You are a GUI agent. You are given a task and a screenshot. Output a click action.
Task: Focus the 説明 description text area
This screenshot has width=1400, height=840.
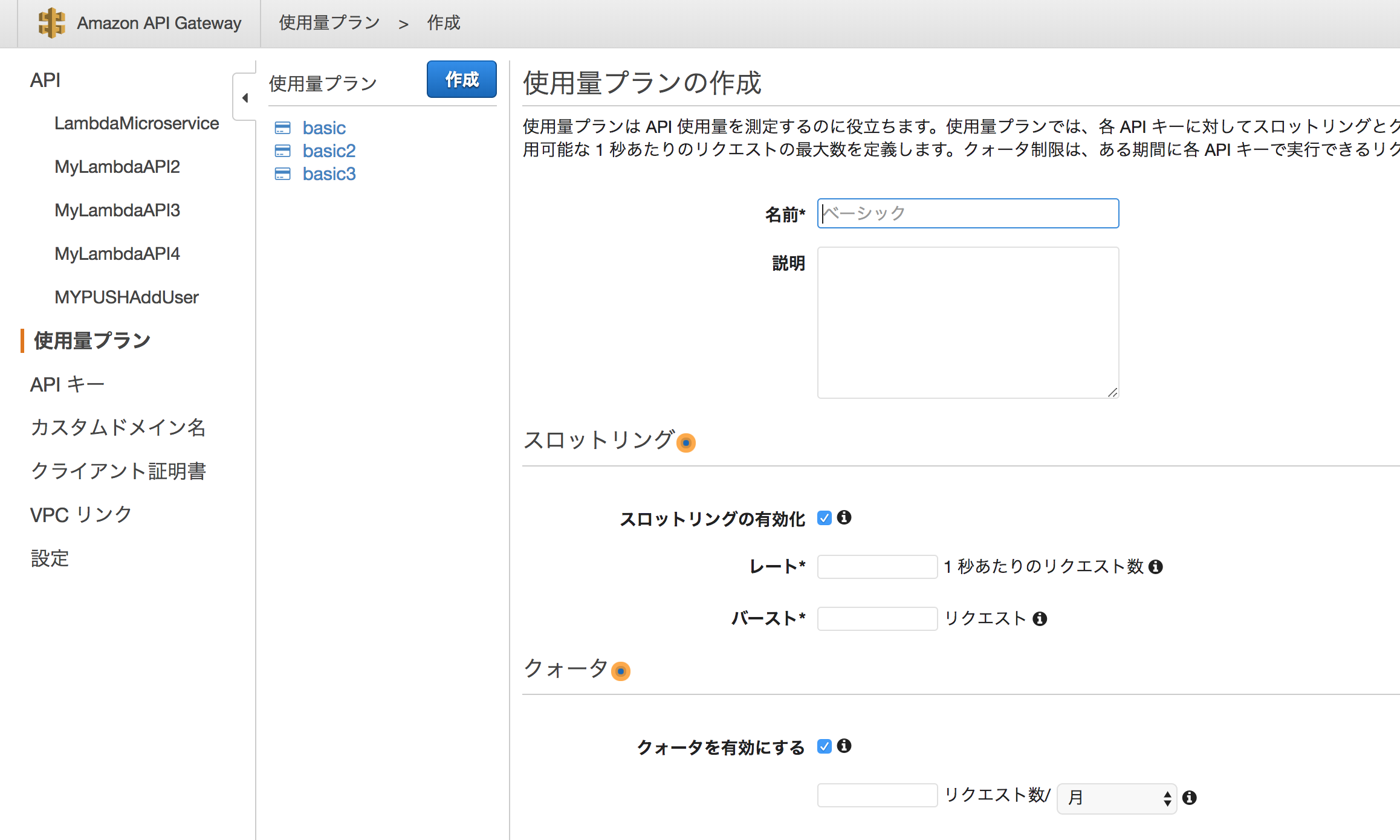coord(968,323)
